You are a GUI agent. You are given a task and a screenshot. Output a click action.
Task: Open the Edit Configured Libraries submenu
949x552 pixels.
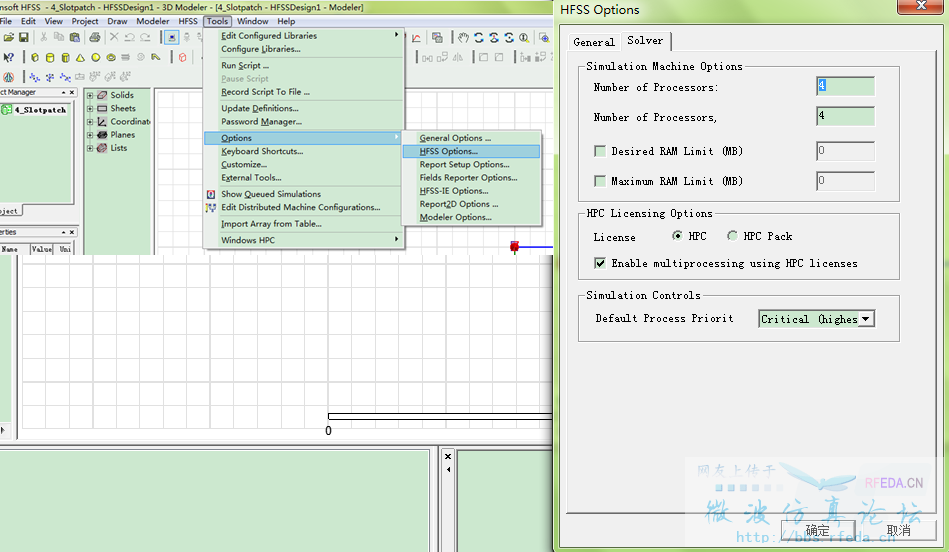click(303, 36)
